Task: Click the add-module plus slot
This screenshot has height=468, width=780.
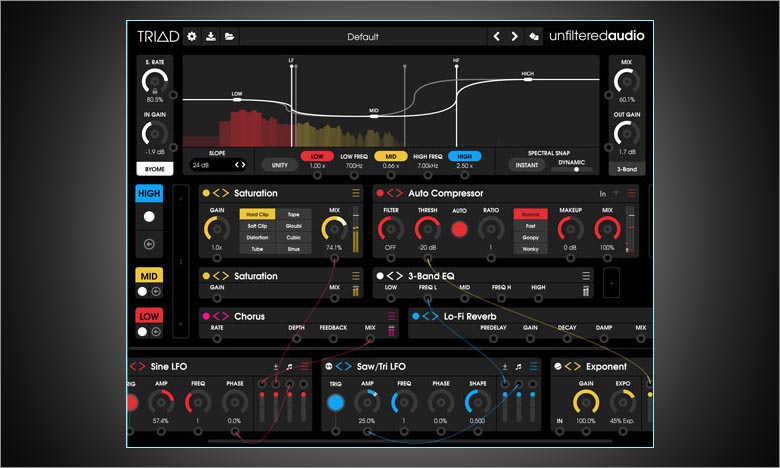Action: (611, 283)
